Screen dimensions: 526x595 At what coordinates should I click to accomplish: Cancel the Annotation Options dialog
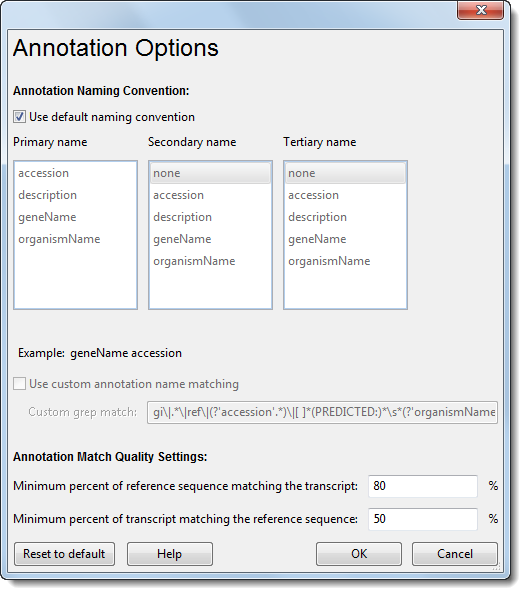click(455, 554)
